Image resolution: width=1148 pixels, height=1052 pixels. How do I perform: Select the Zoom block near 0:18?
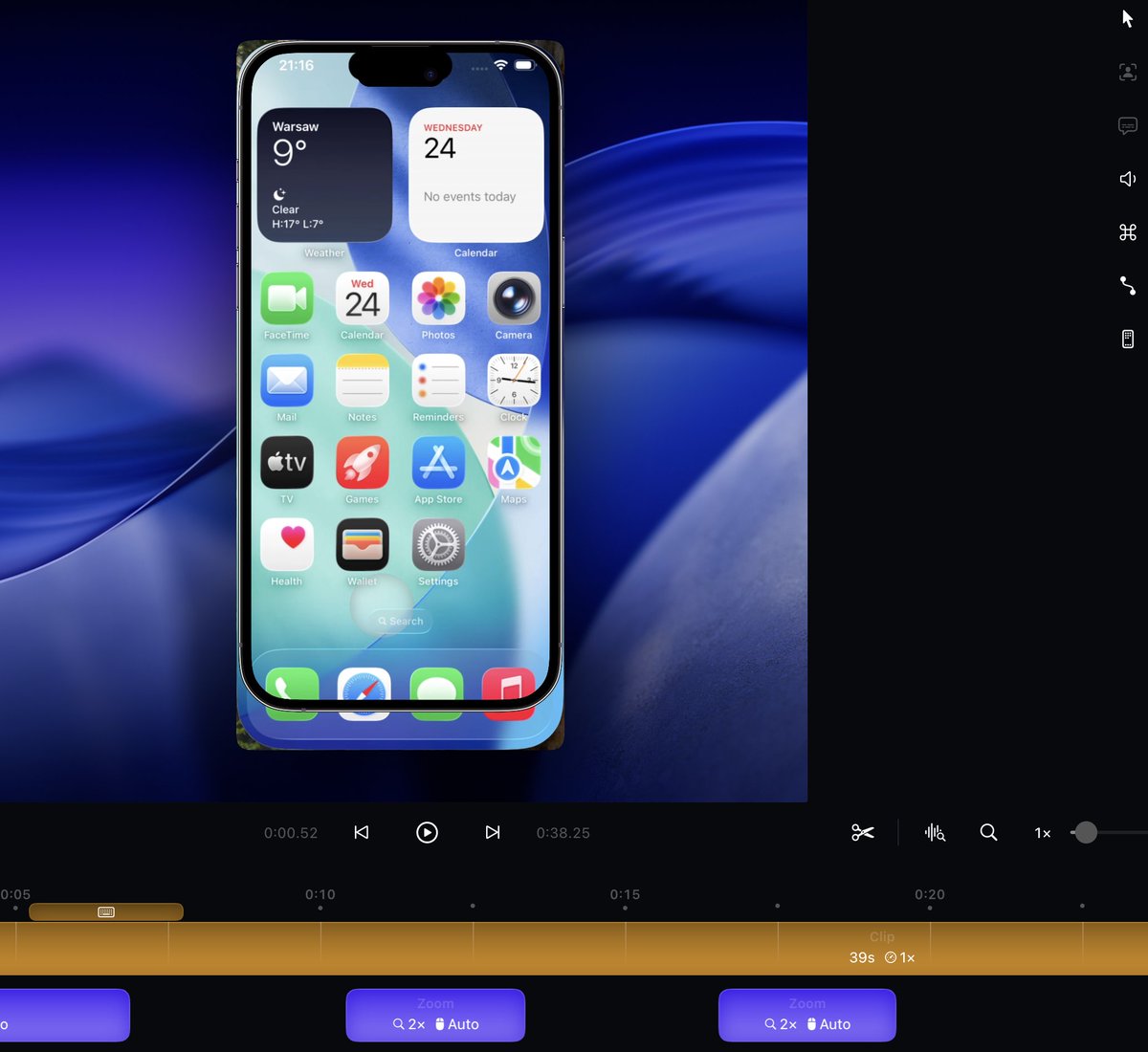[807, 1015]
